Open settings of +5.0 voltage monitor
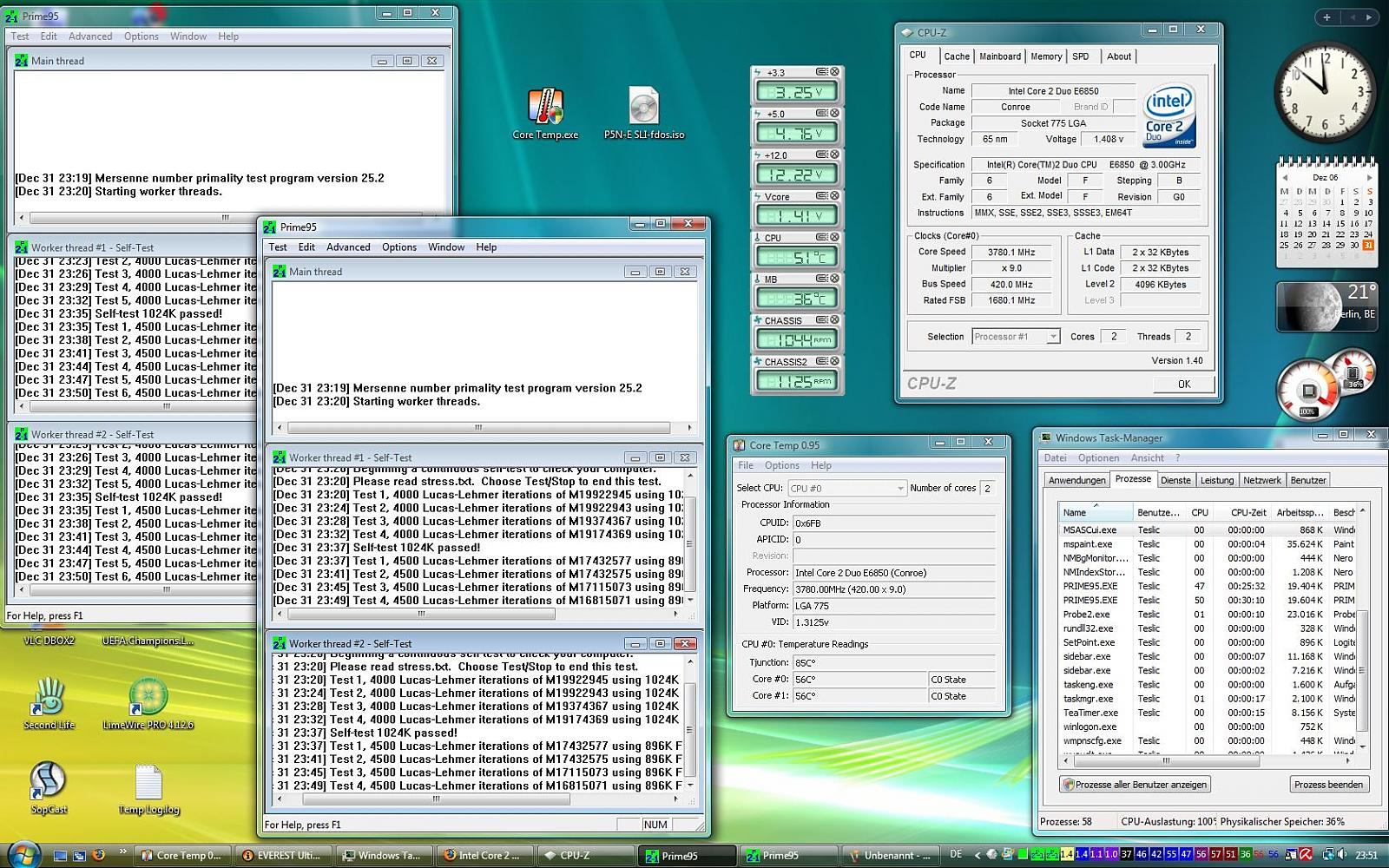Screen dimensions: 1389x868 [821, 114]
